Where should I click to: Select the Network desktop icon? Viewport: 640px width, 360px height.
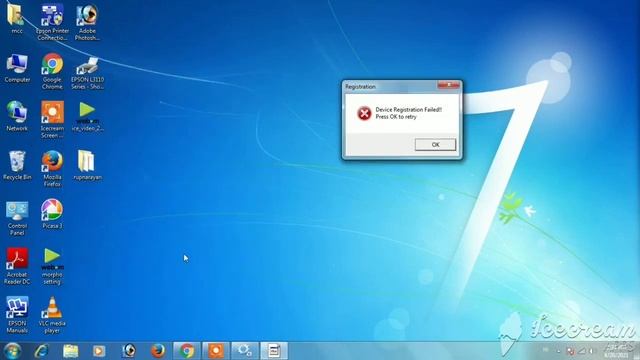[17, 116]
